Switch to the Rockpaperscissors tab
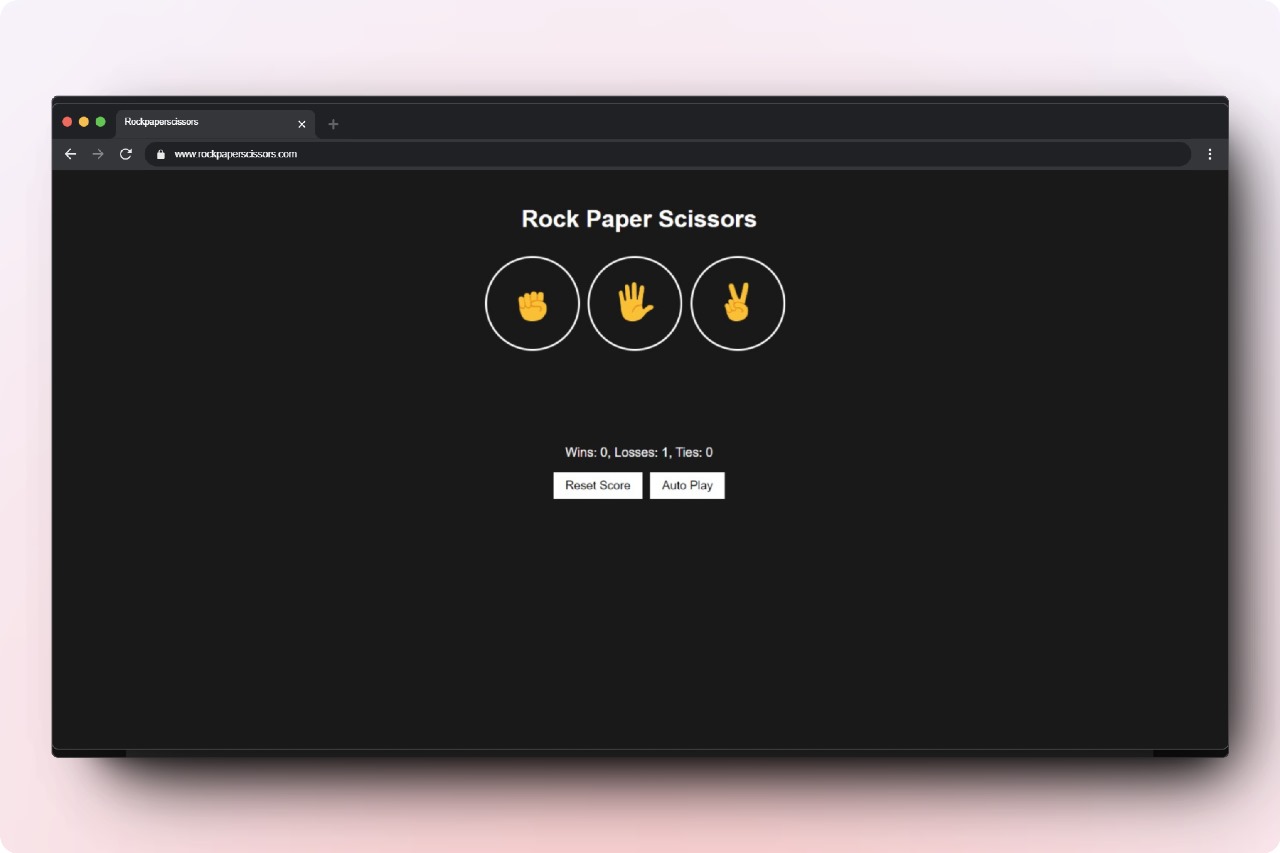 pyautogui.click(x=200, y=122)
